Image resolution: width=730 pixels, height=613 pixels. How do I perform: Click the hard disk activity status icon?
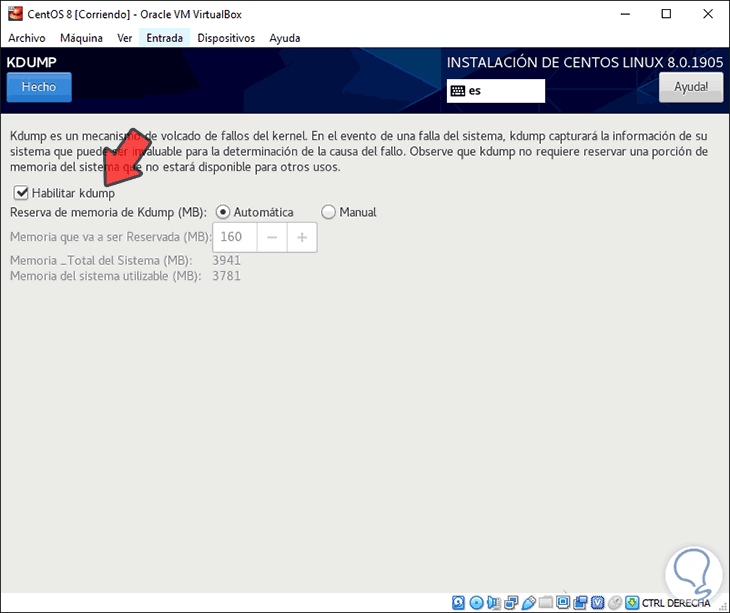coord(458,603)
